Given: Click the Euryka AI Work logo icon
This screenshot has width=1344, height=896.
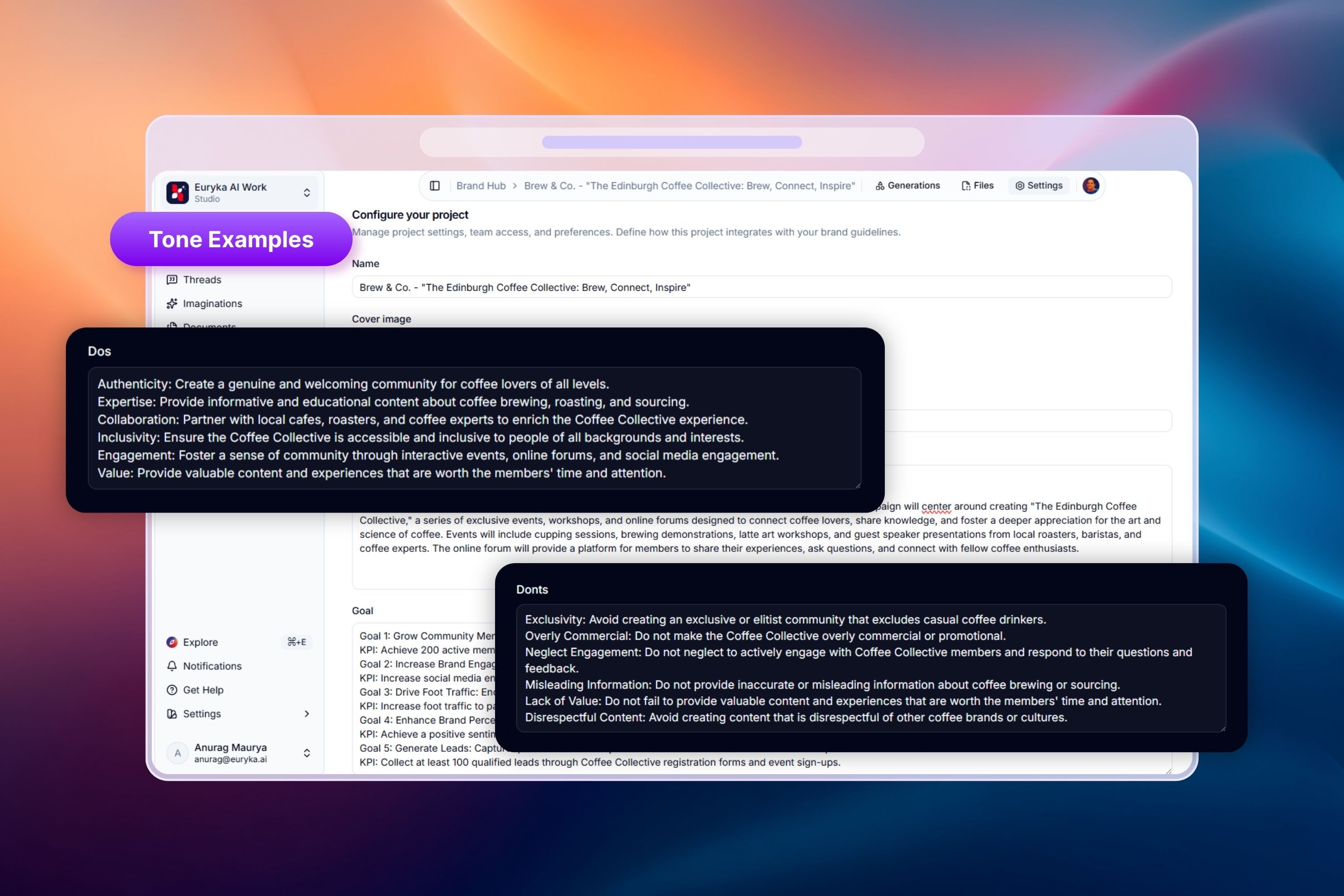Looking at the screenshot, I should (177, 193).
